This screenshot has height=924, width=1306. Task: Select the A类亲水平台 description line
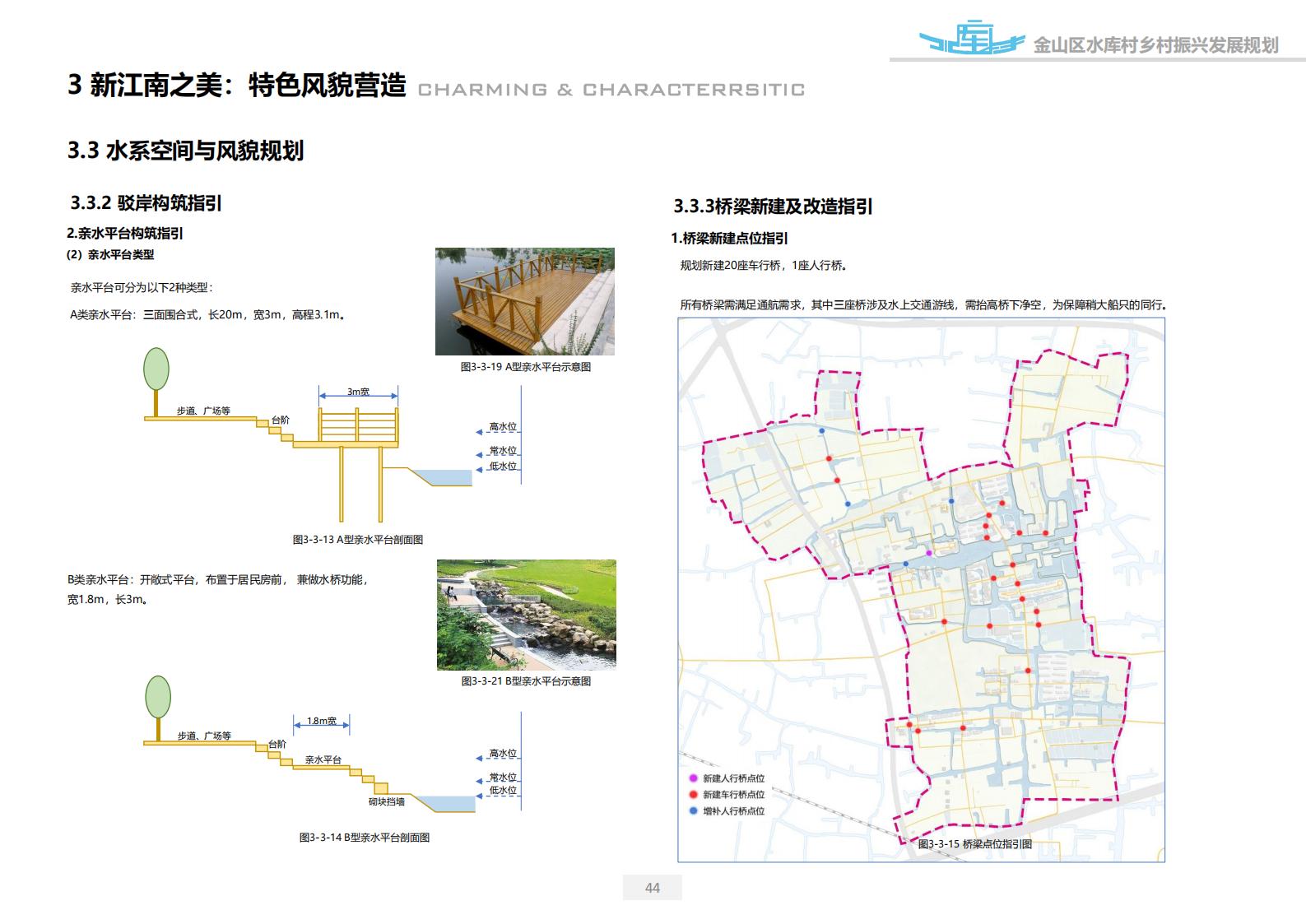click(x=207, y=314)
